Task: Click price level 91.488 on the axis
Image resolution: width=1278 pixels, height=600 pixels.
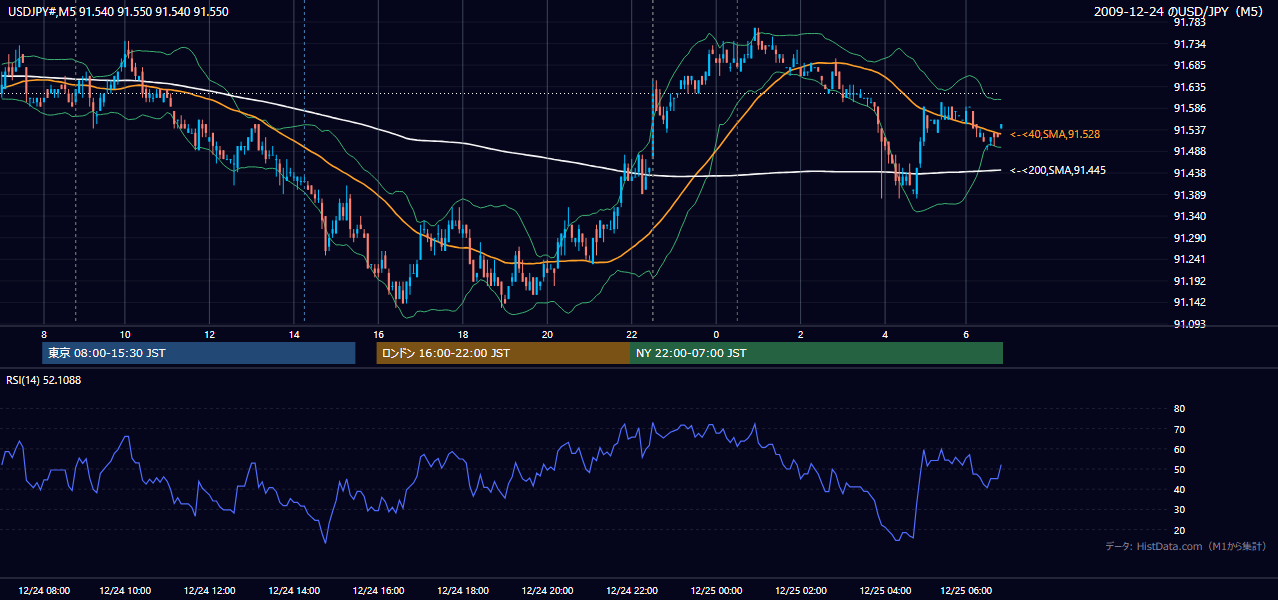Action: coord(1189,151)
